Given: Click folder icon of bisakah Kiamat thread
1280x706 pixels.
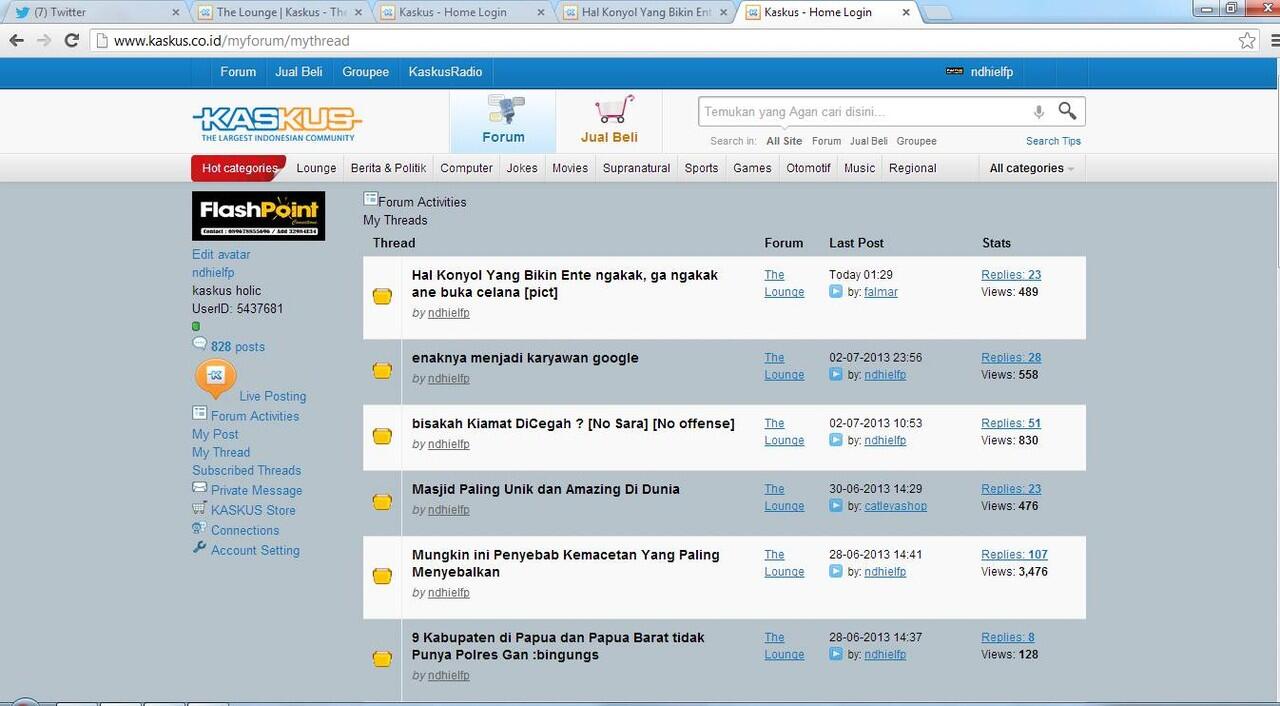Looking at the screenshot, I should [382, 436].
